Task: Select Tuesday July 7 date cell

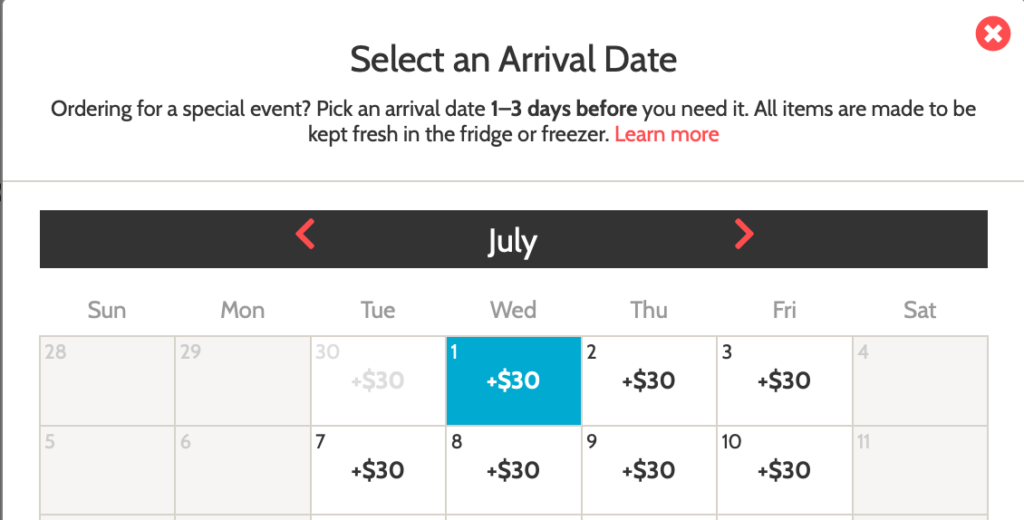Action: point(378,471)
